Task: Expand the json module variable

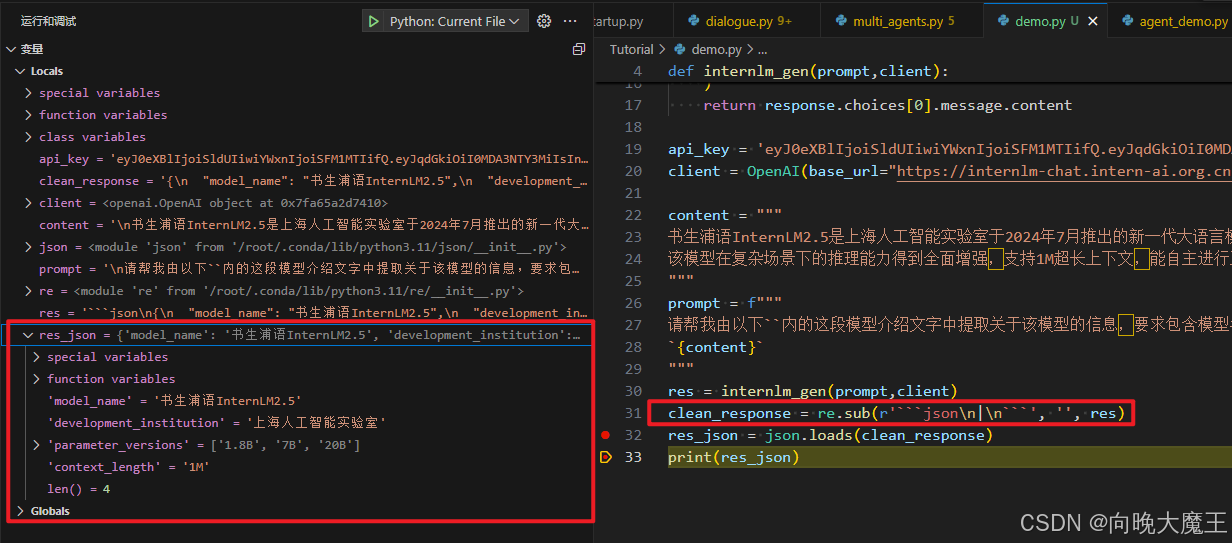Action: (x=30, y=247)
